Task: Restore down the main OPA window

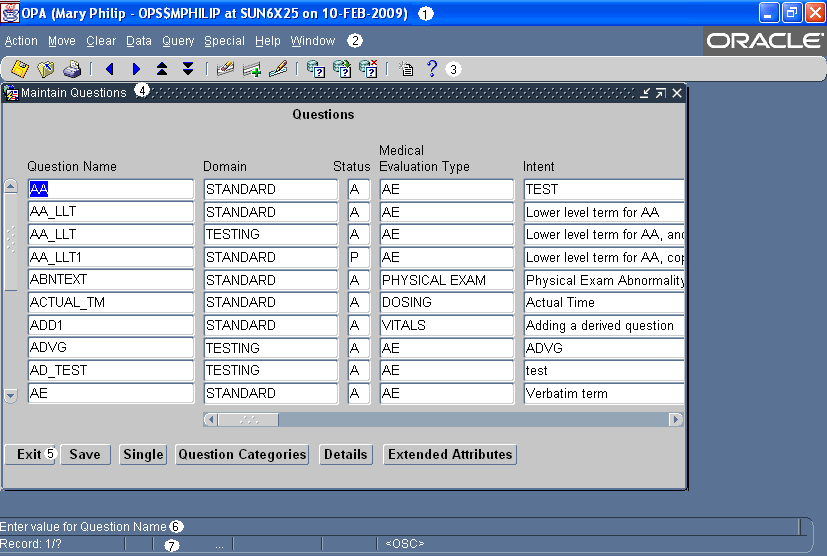Action: 792,13
